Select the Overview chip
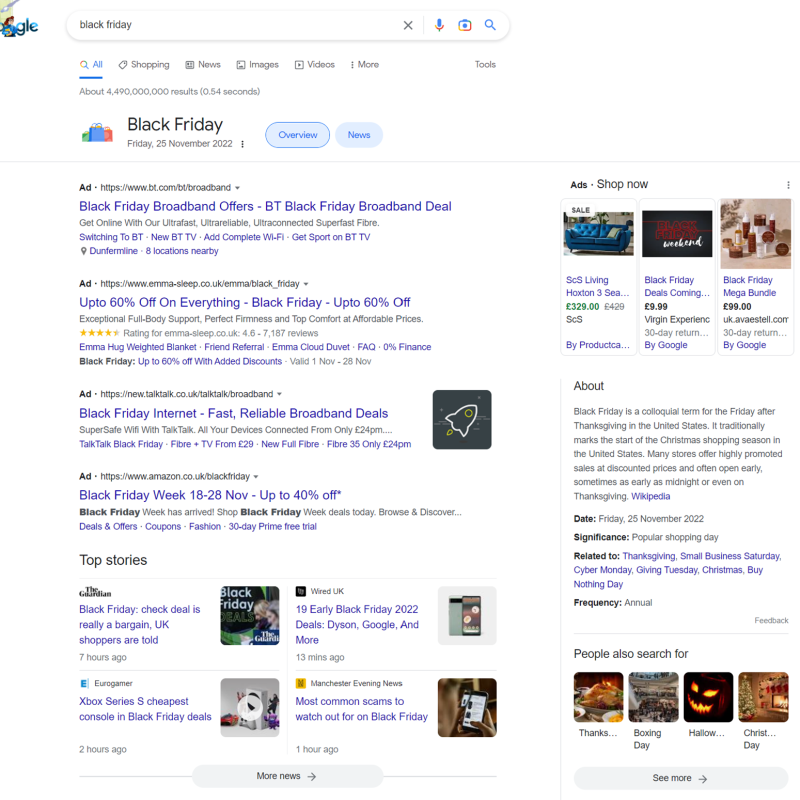This screenshot has width=800, height=800. point(297,135)
